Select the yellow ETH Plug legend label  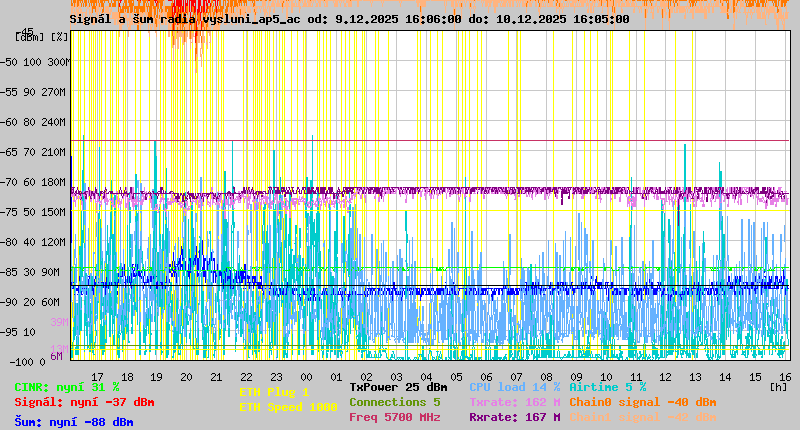274,392
